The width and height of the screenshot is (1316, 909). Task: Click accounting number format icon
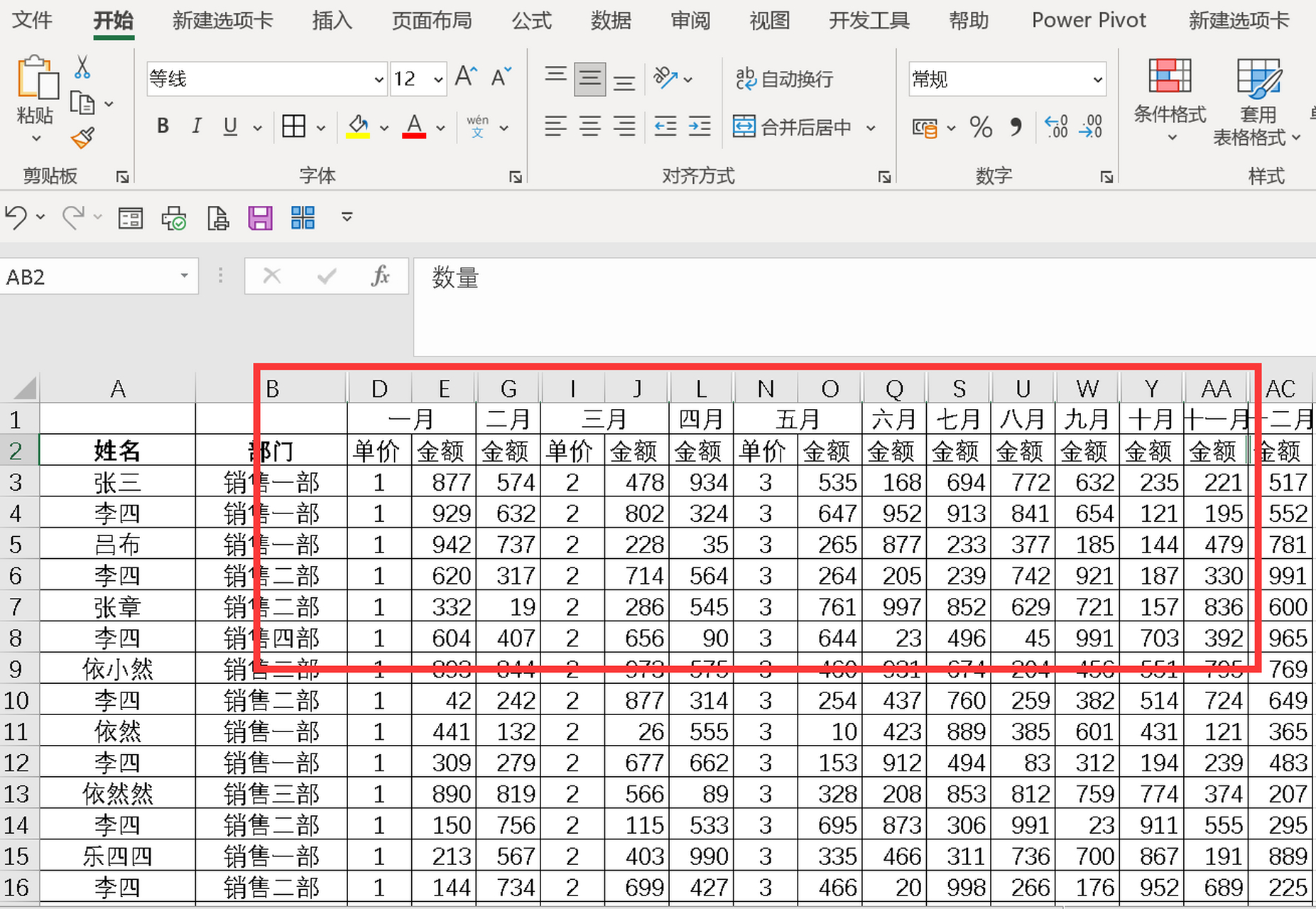tap(925, 129)
